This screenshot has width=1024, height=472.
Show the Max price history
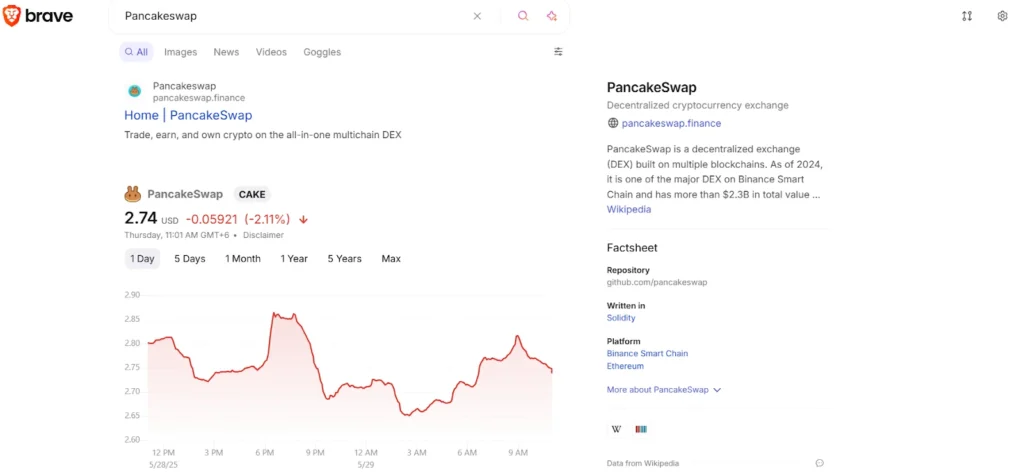(391, 259)
